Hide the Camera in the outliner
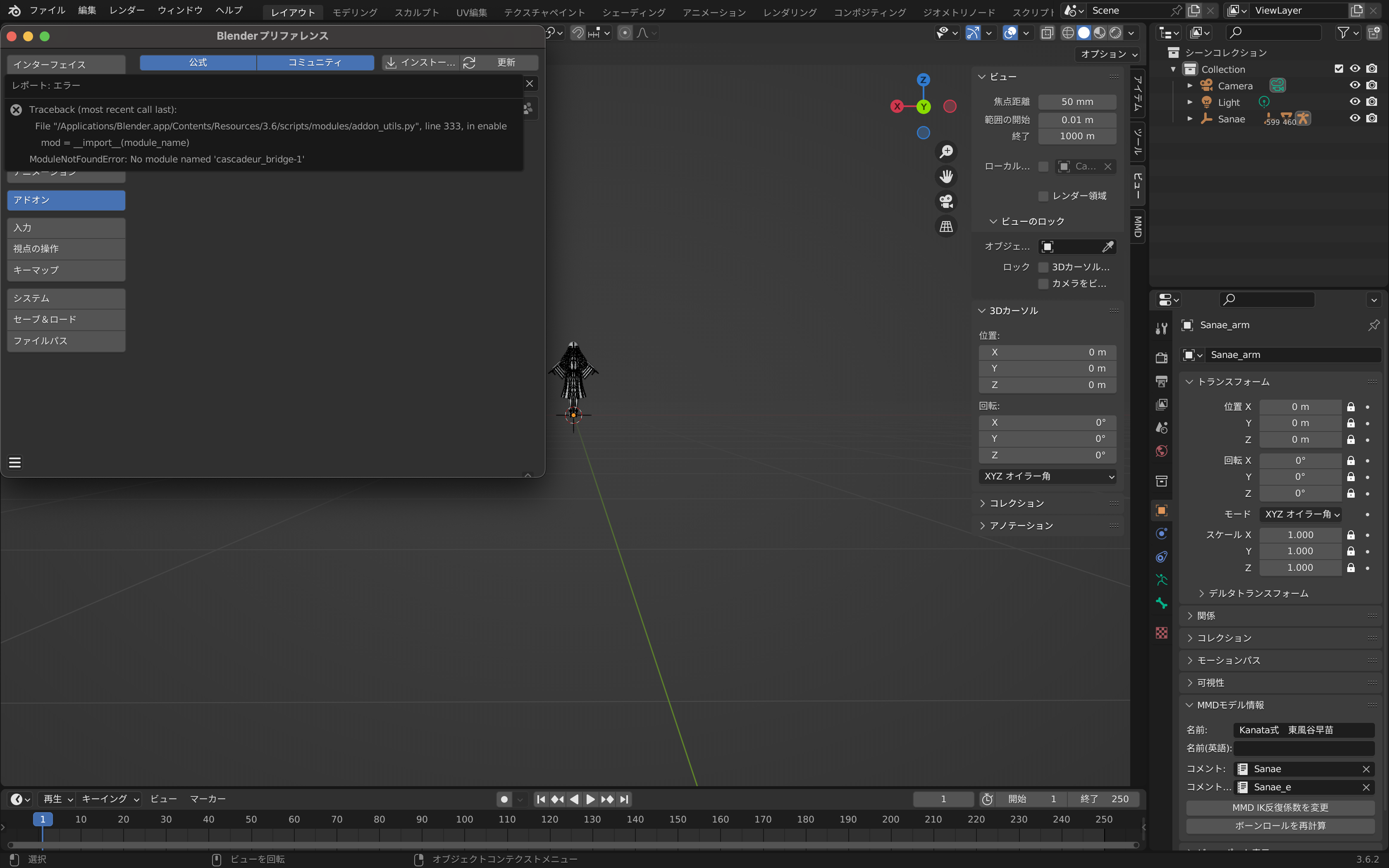 coord(1355,86)
